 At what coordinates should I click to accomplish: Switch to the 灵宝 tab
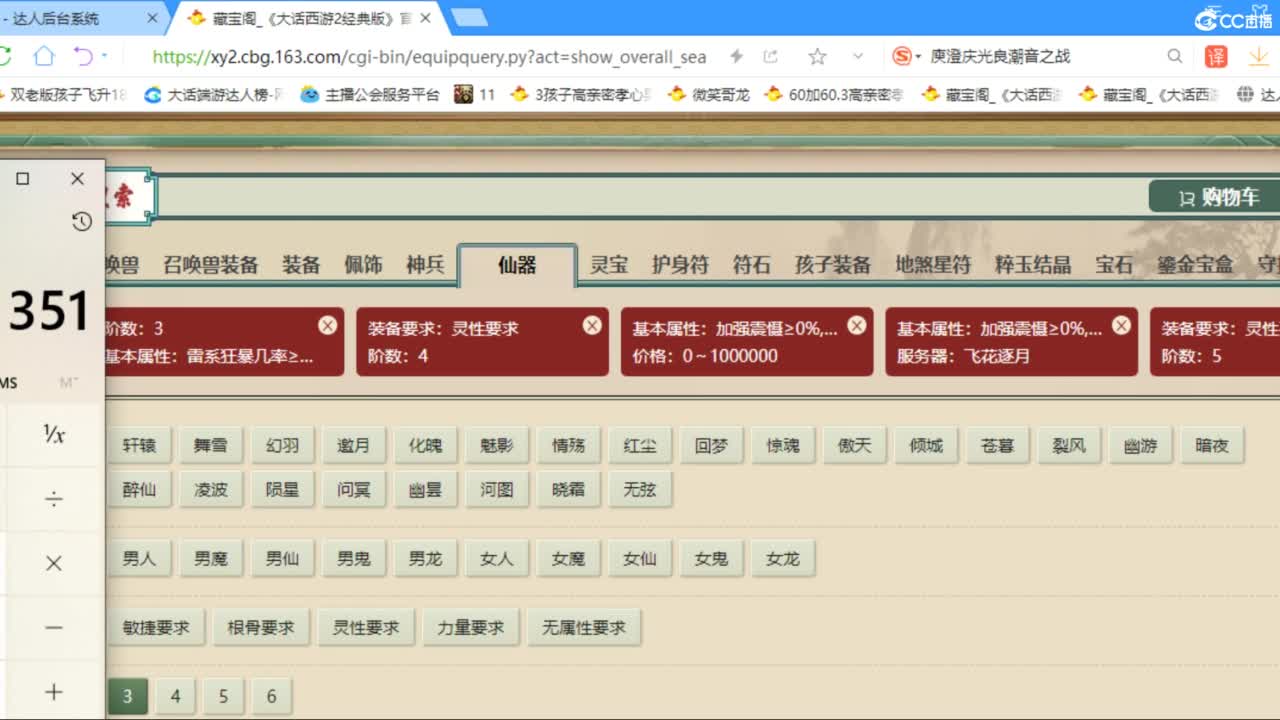pos(609,265)
